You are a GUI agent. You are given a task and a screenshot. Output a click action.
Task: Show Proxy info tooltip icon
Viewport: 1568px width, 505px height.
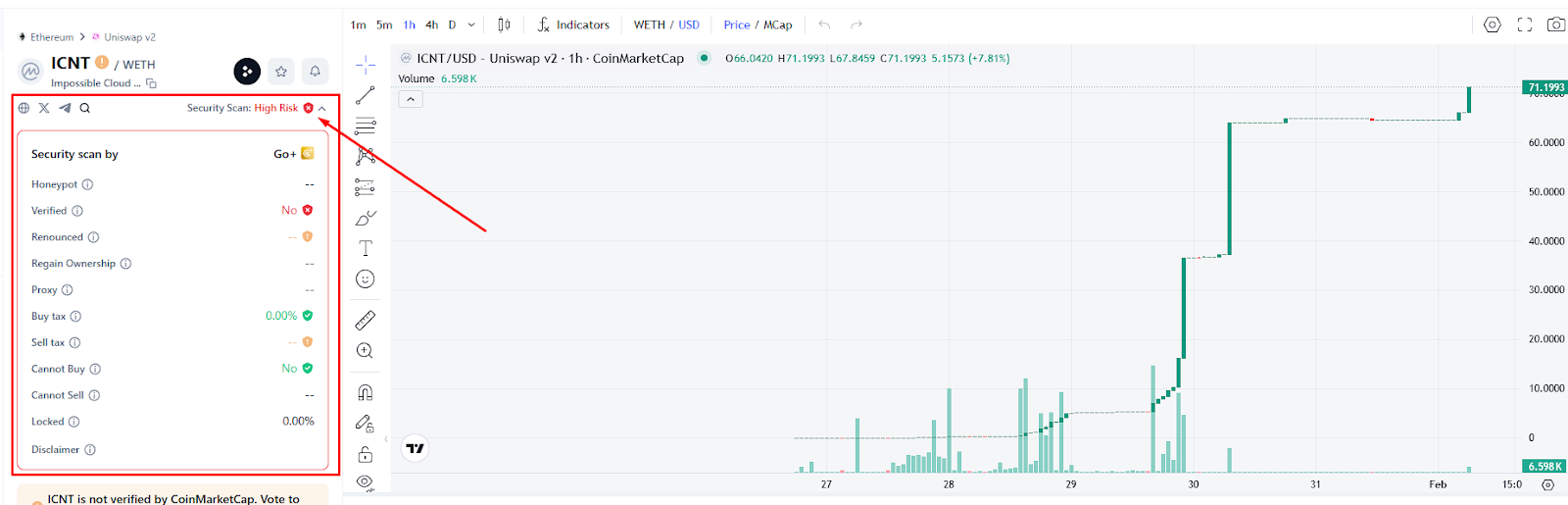tap(67, 290)
